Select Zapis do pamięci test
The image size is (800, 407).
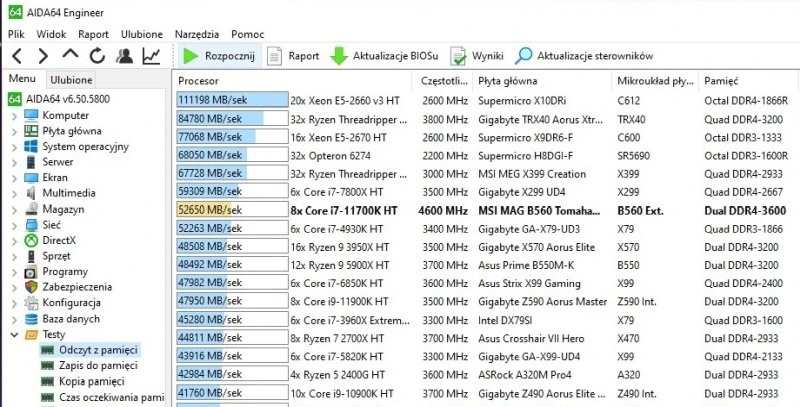tap(96, 366)
